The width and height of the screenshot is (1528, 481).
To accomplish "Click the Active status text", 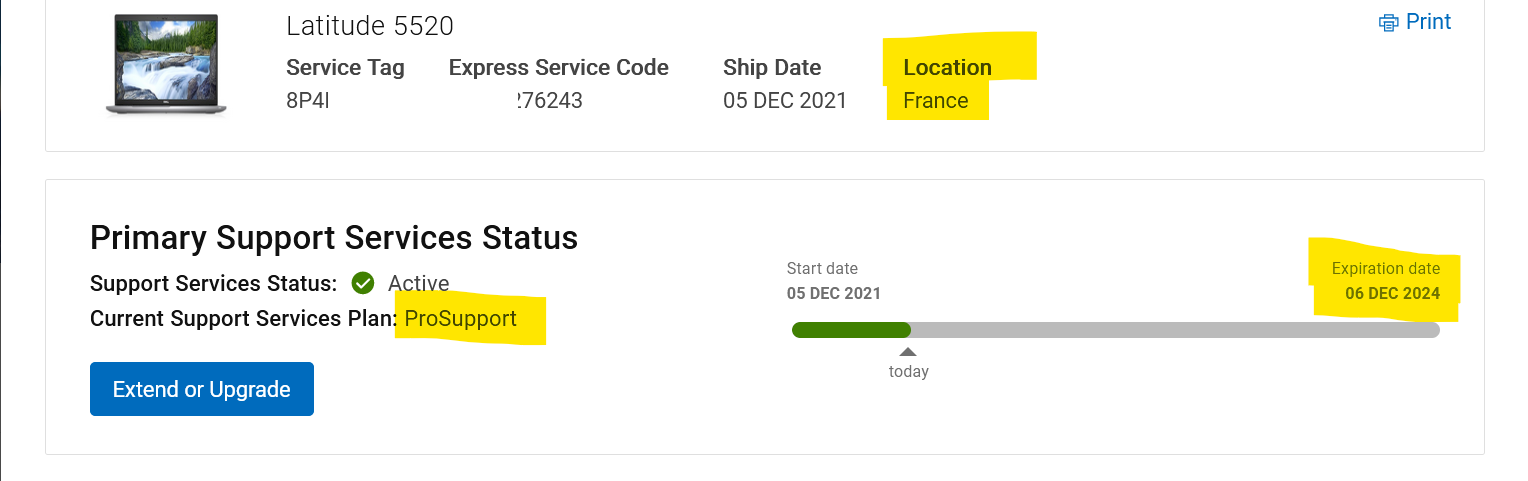I will 418,284.
